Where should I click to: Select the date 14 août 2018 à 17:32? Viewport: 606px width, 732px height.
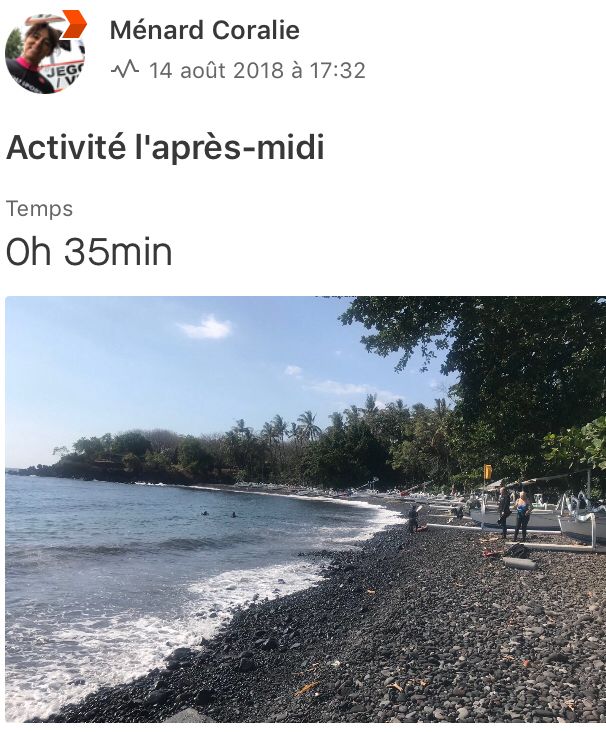click(x=257, y=70)
